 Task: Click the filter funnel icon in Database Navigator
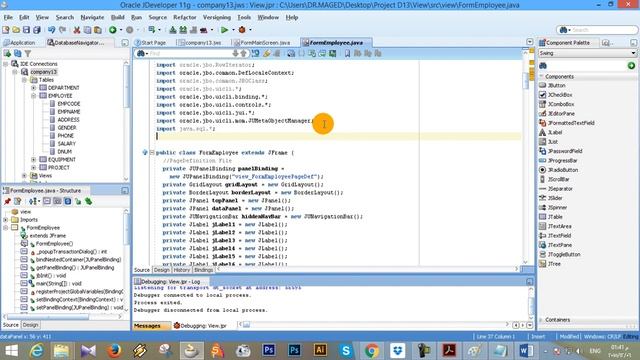(28, 53)
